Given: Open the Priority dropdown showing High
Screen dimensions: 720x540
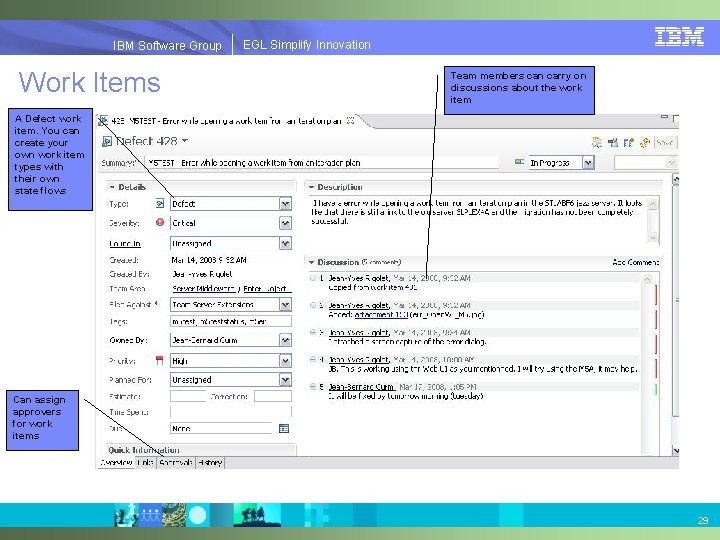Looking at the screenshot, I should (x=285, y=361).
